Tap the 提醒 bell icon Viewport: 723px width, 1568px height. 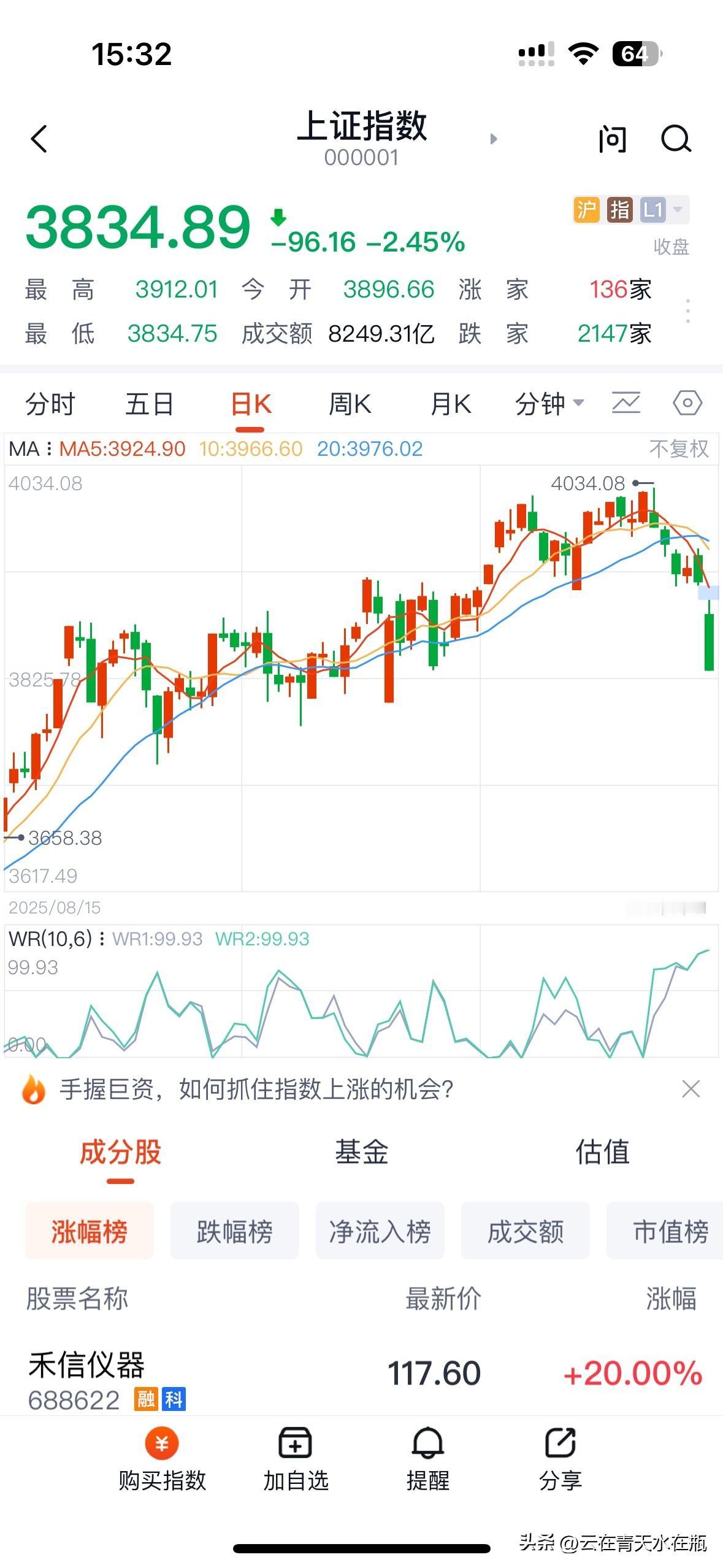point(427,1442)
